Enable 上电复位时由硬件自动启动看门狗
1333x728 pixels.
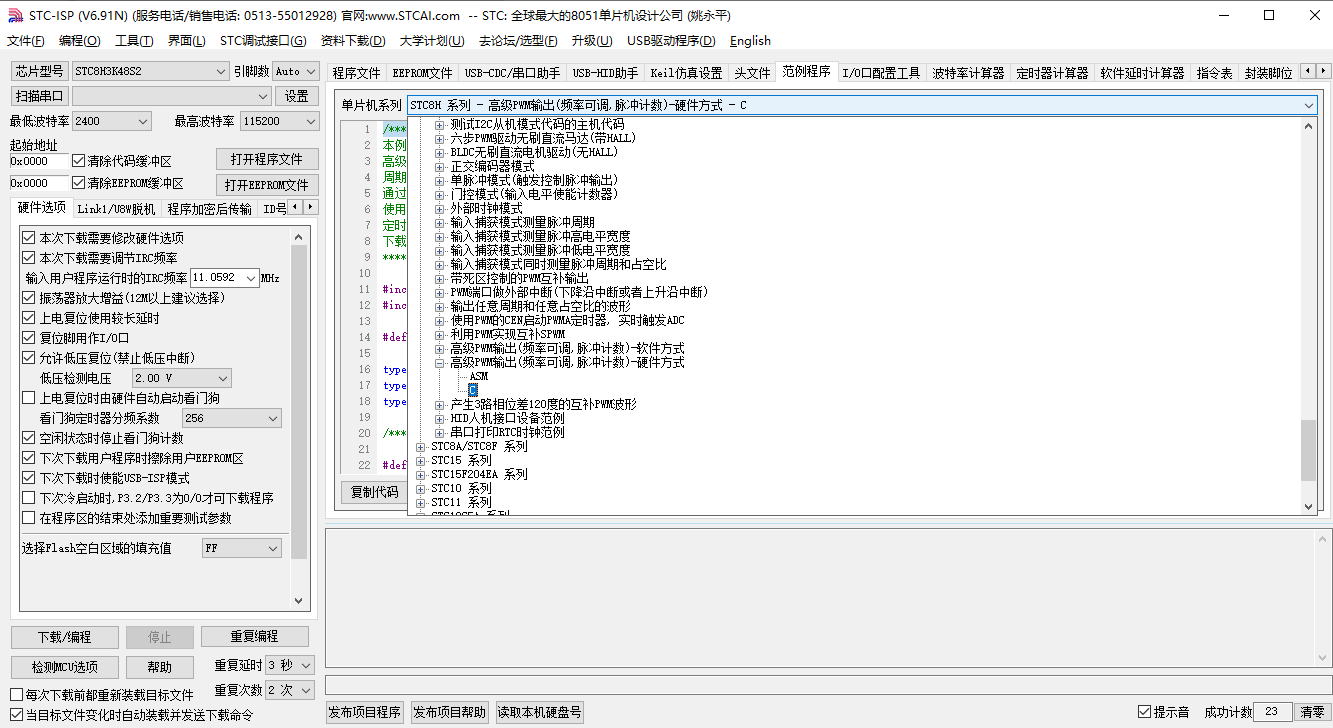click(x=29, y=398)
